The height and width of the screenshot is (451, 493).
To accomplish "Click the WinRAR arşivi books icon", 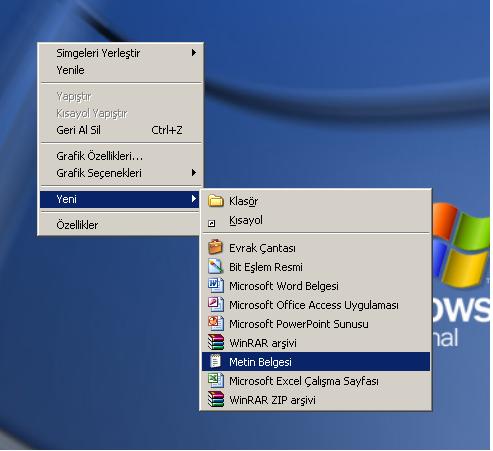I will click(x=215, y=342).
